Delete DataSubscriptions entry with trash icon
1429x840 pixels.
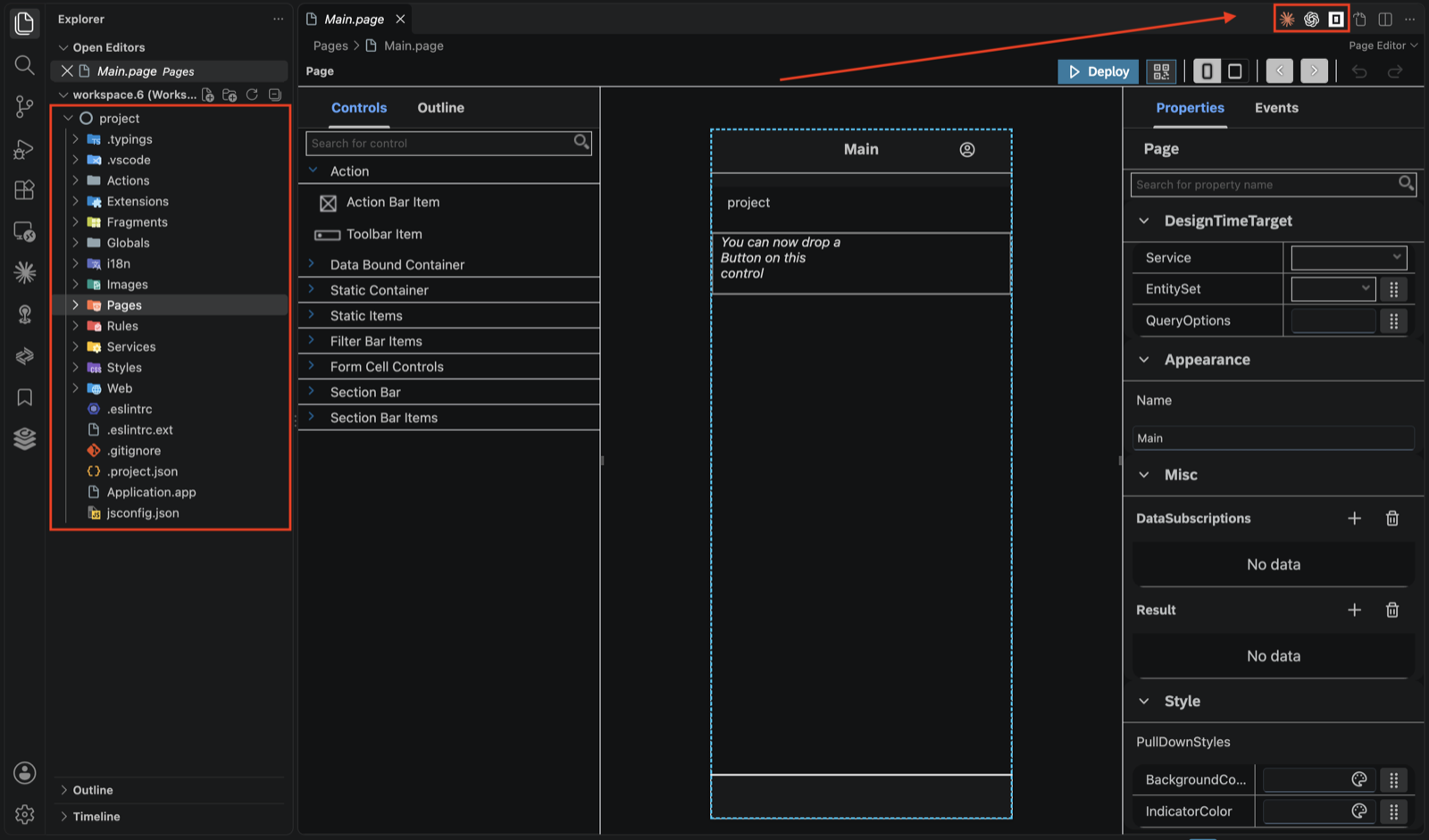(x=1391, y=519)
